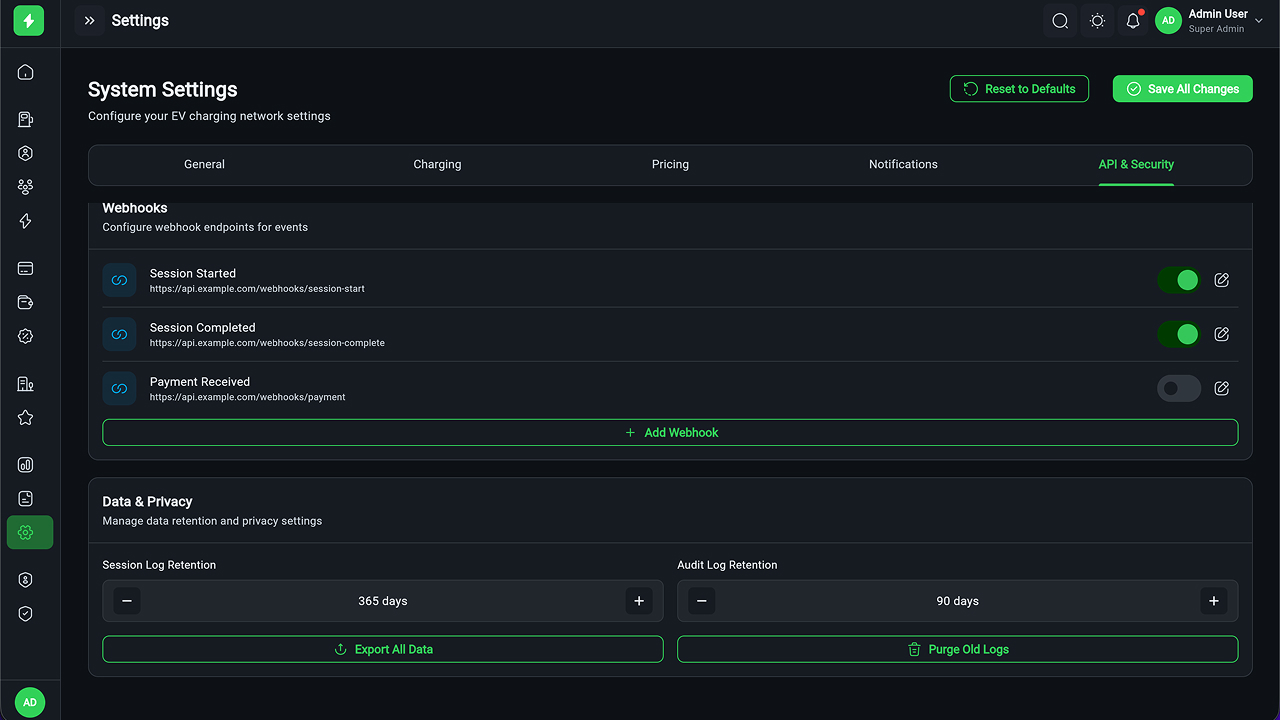Toggle light theme with sun icon

[1097, 21]
